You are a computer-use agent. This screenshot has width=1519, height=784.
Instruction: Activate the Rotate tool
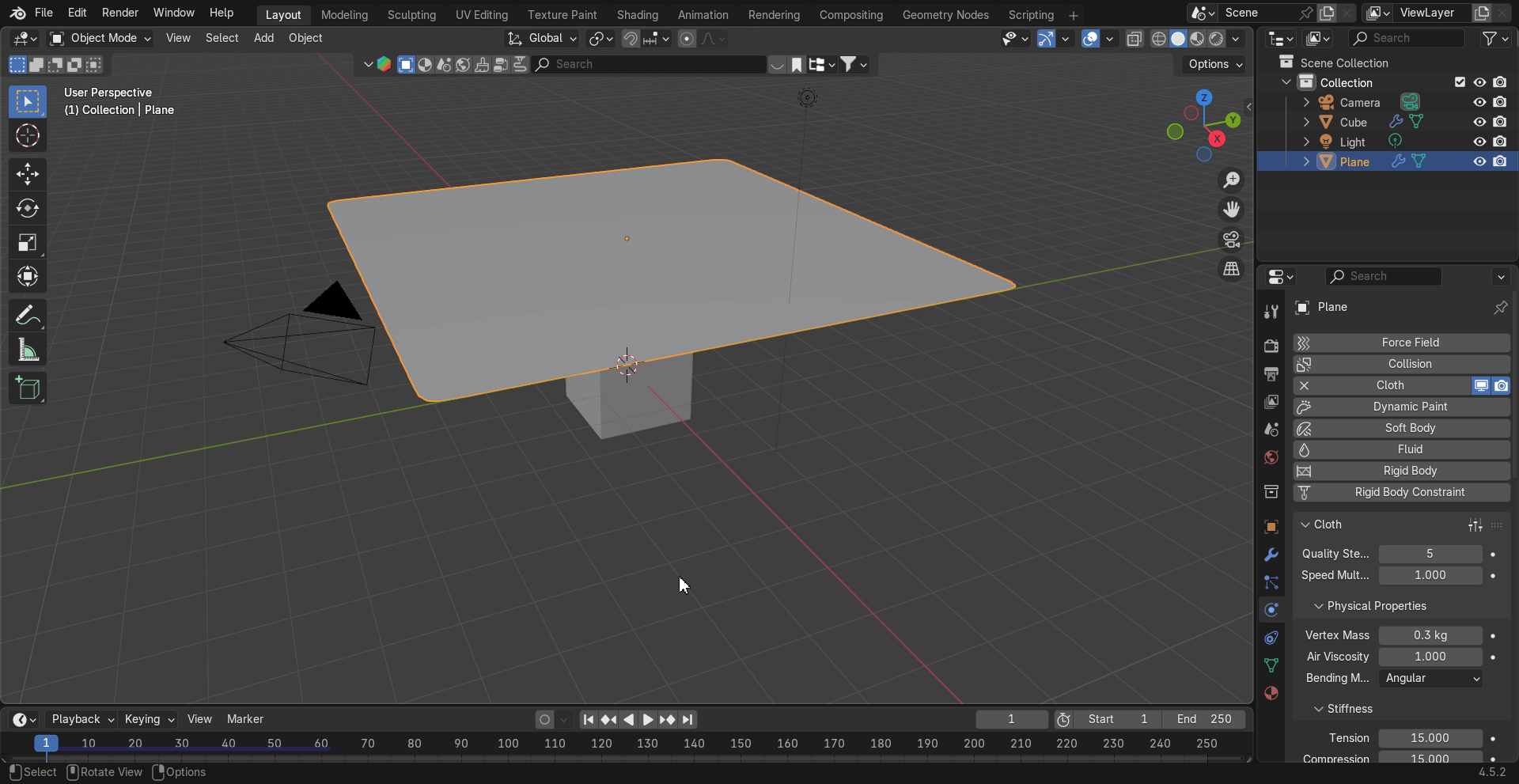pos(28,208)
